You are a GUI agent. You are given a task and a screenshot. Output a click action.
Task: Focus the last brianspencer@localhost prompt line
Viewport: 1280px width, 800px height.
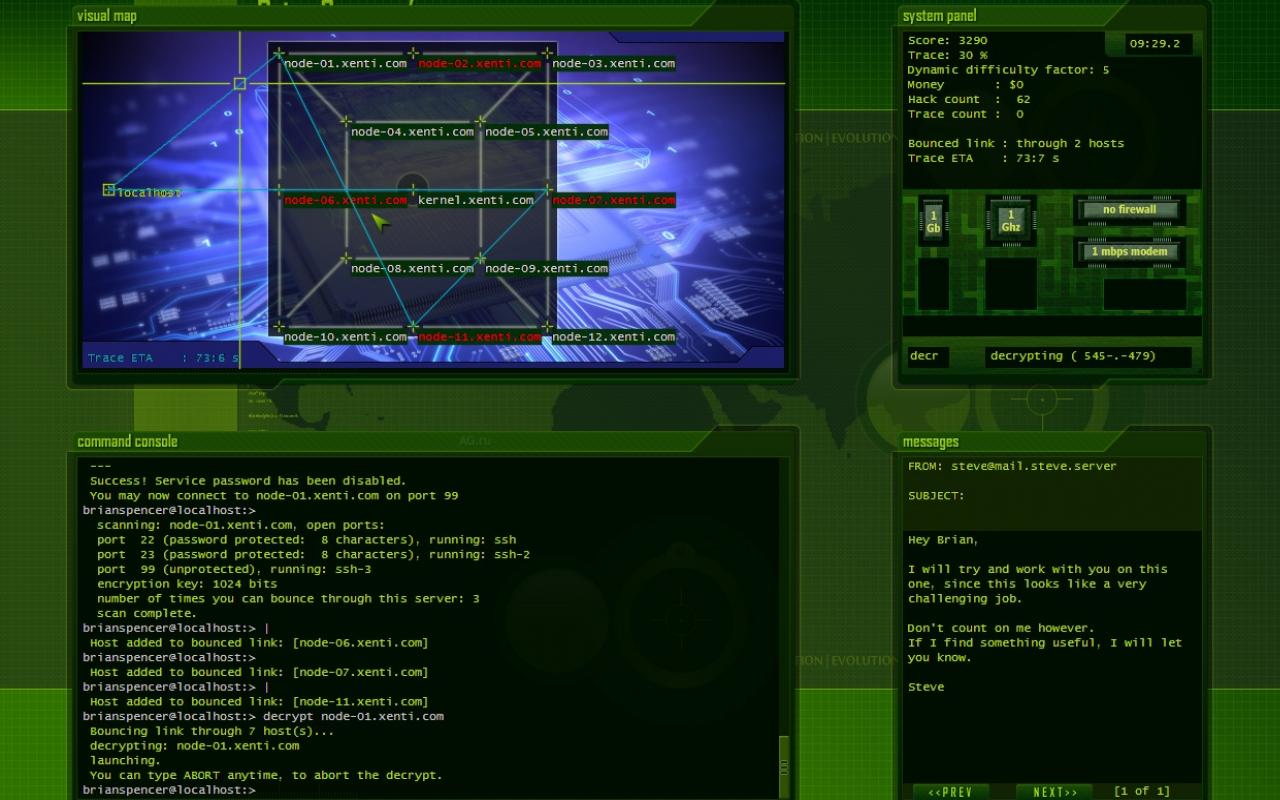point(170,790)
